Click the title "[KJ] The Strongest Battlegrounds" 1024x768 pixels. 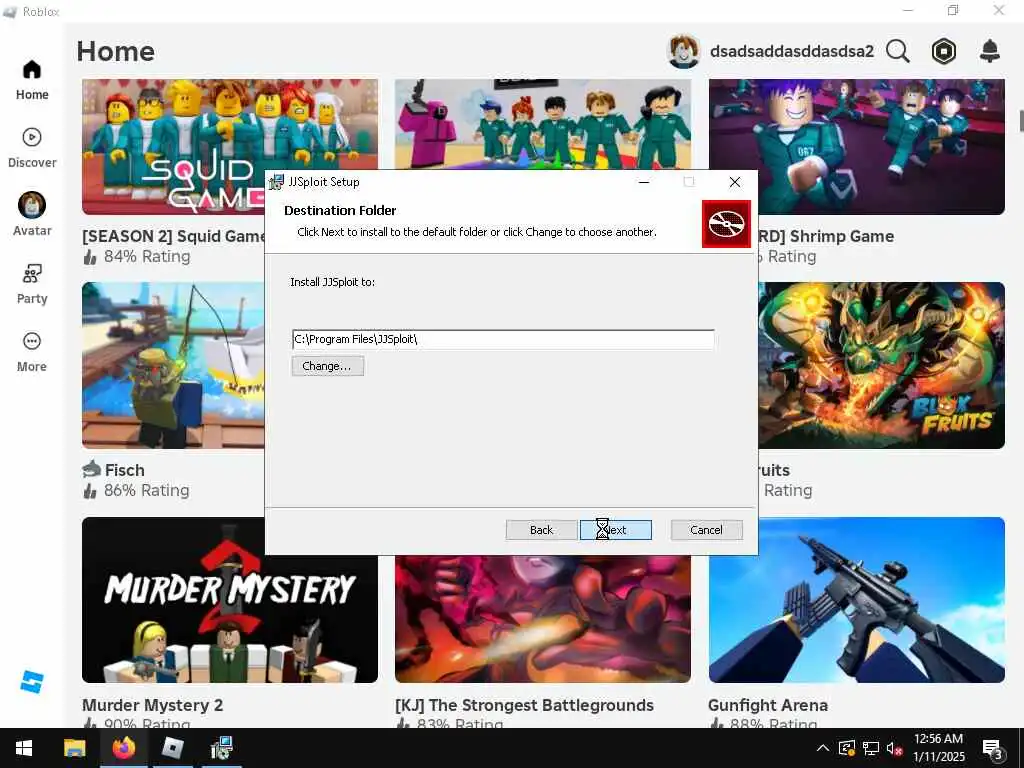pyautogui.click(x=524, y=705)
